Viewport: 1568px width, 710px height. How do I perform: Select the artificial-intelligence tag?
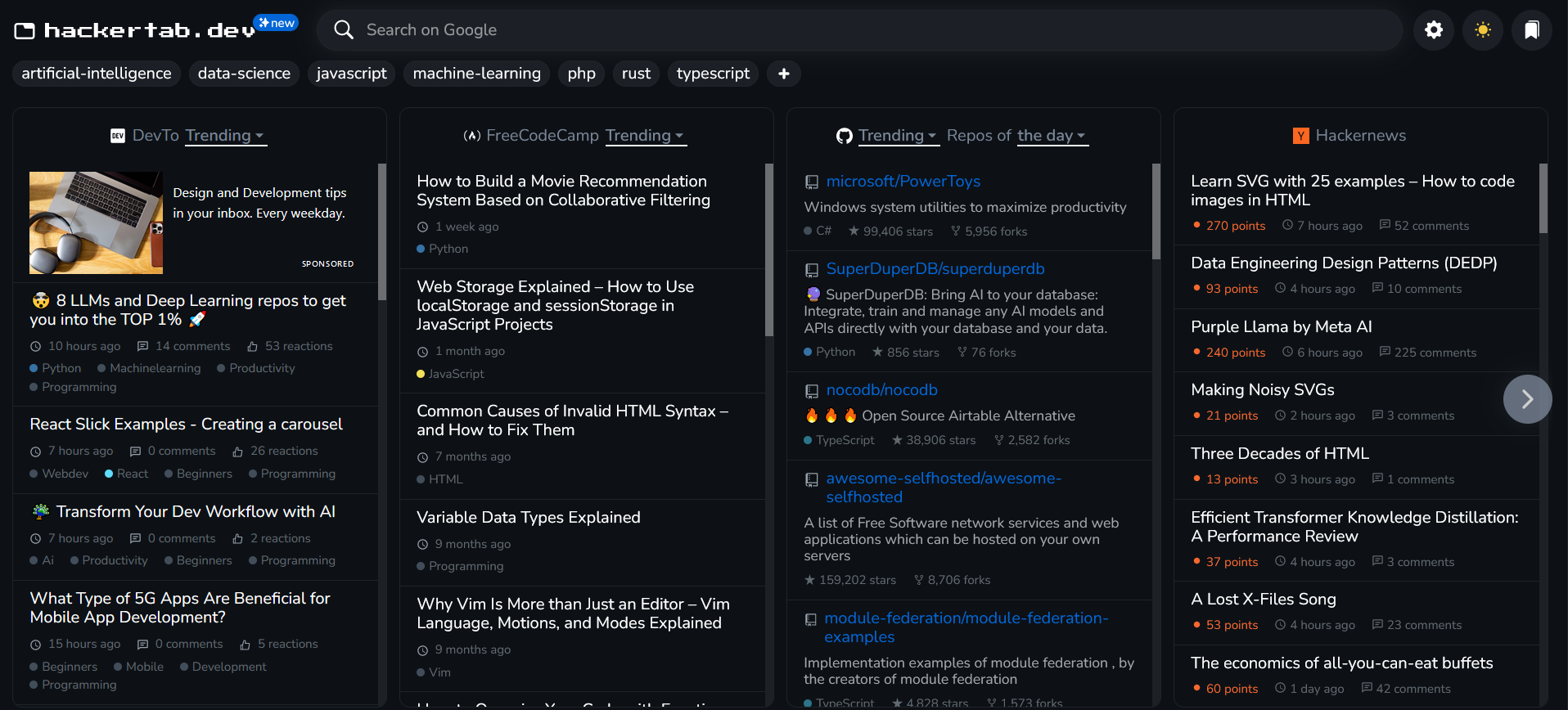pos(97,74)
